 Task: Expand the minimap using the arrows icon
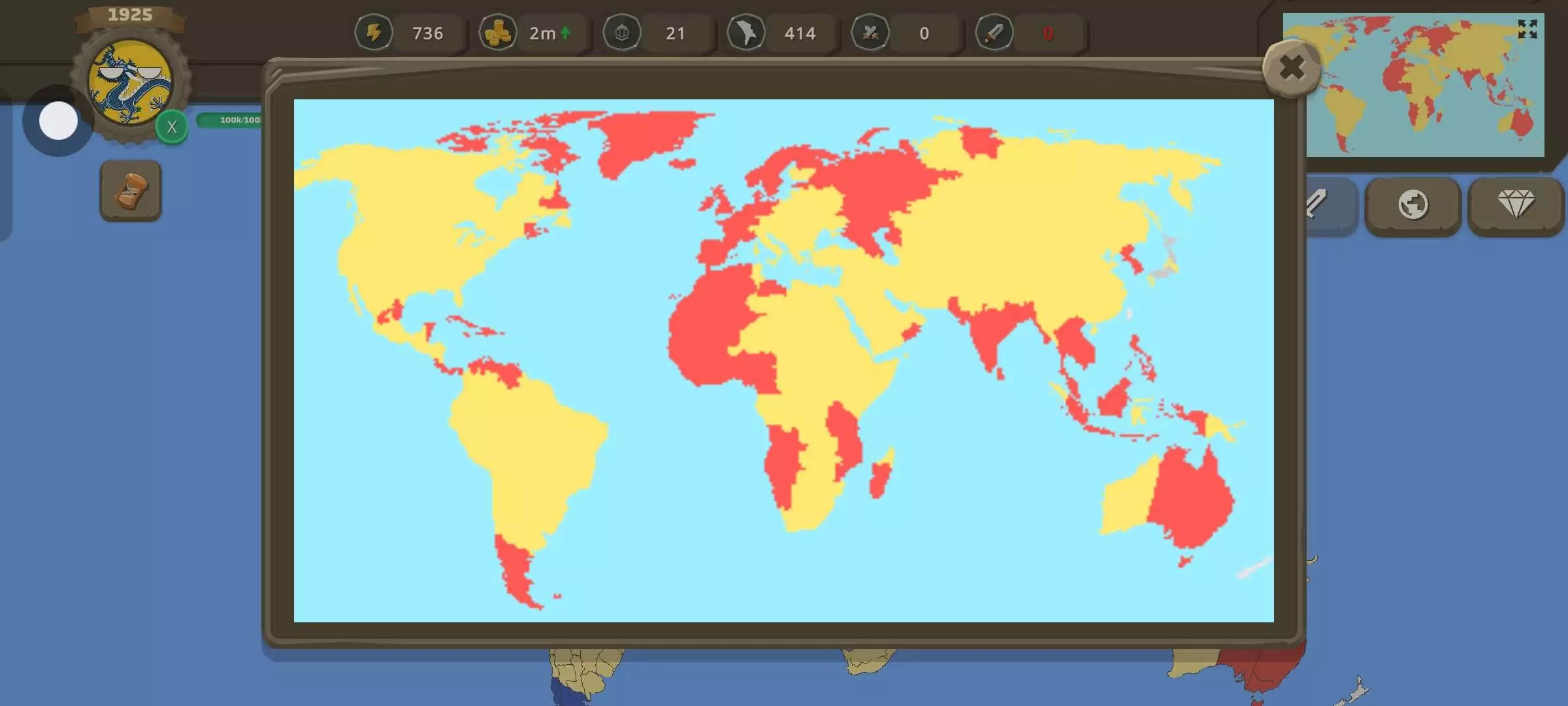point(1527,29)
